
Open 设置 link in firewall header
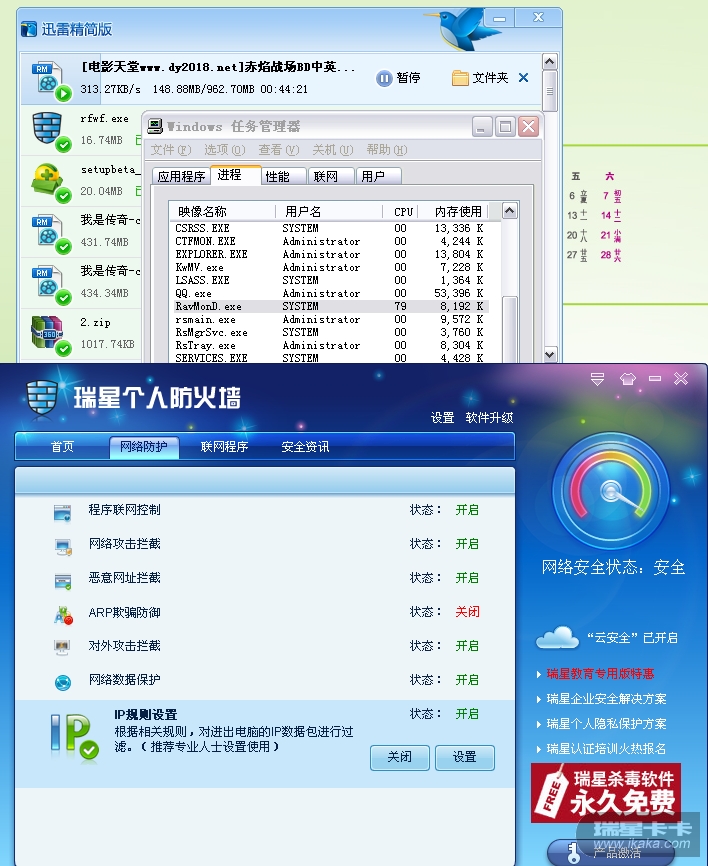442,418
